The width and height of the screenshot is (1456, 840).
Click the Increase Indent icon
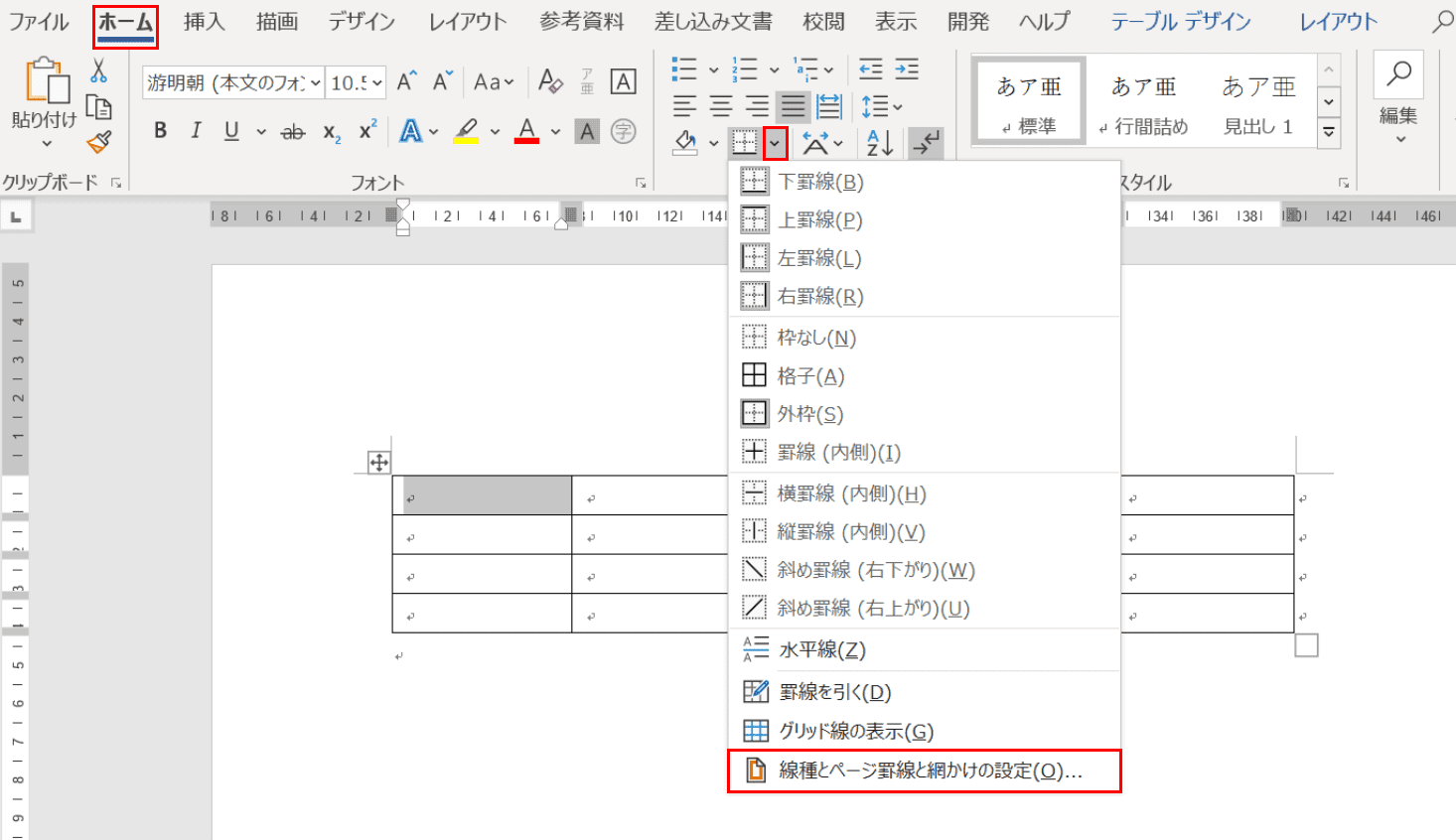907,70
